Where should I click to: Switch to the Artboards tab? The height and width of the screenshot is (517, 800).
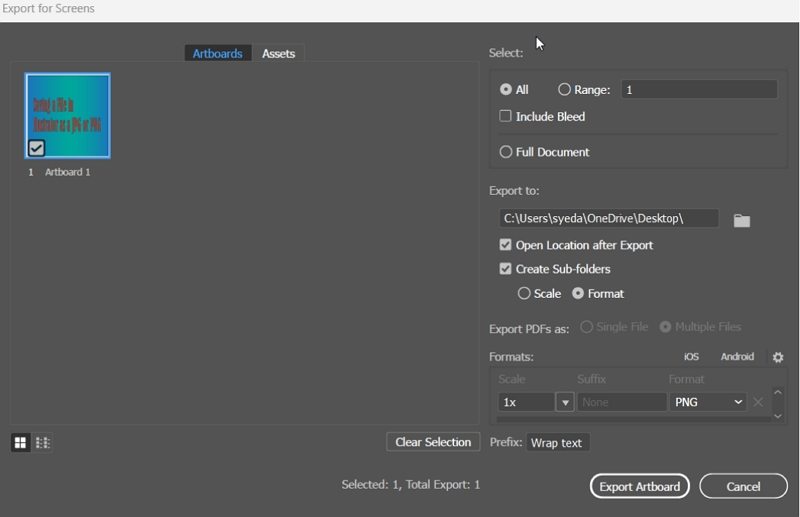[217, 54]
